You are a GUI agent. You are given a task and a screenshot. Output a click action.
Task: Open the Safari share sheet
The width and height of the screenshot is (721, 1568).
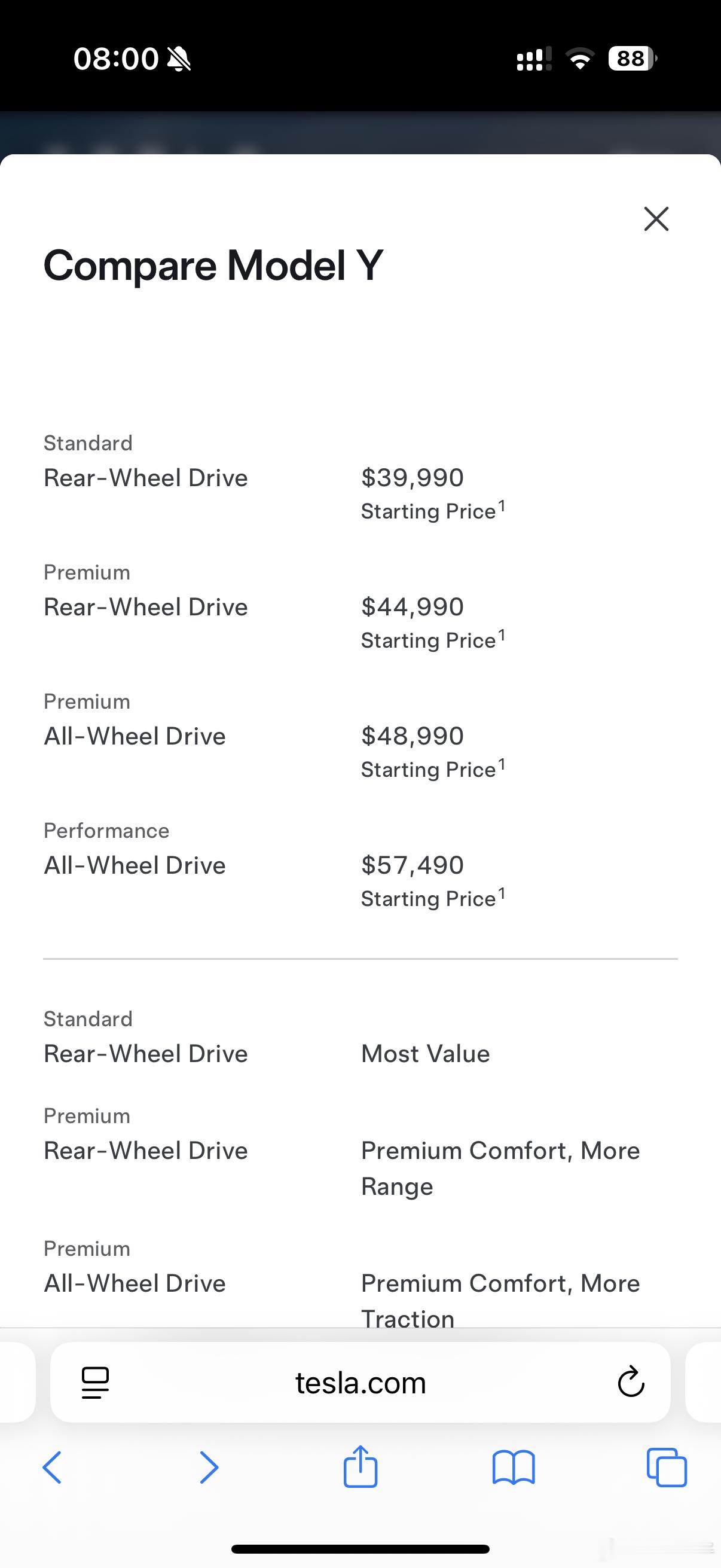tap(360, 1467)
